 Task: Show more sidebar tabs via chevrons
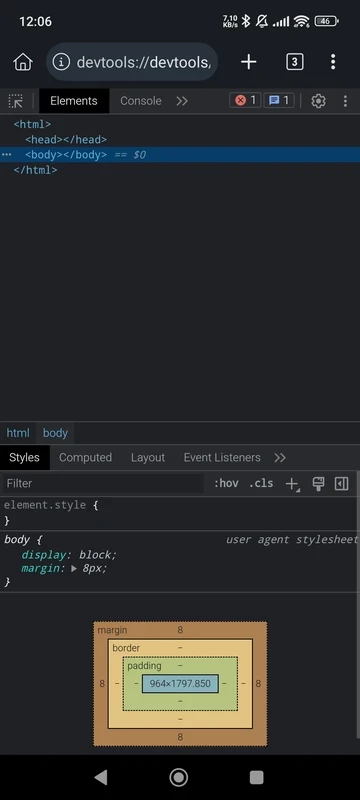point(280,458)
